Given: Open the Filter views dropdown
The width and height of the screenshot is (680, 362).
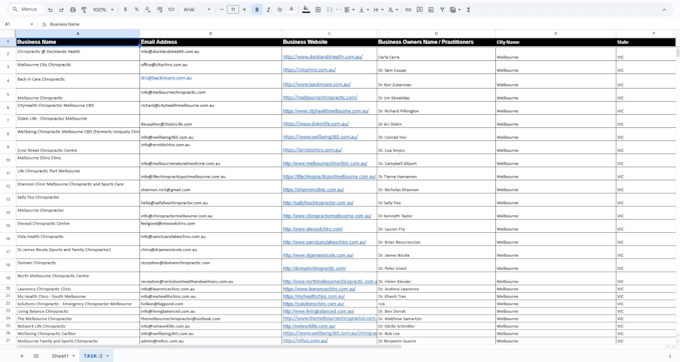Looking at the screenshot, I should tap(455, 10).
